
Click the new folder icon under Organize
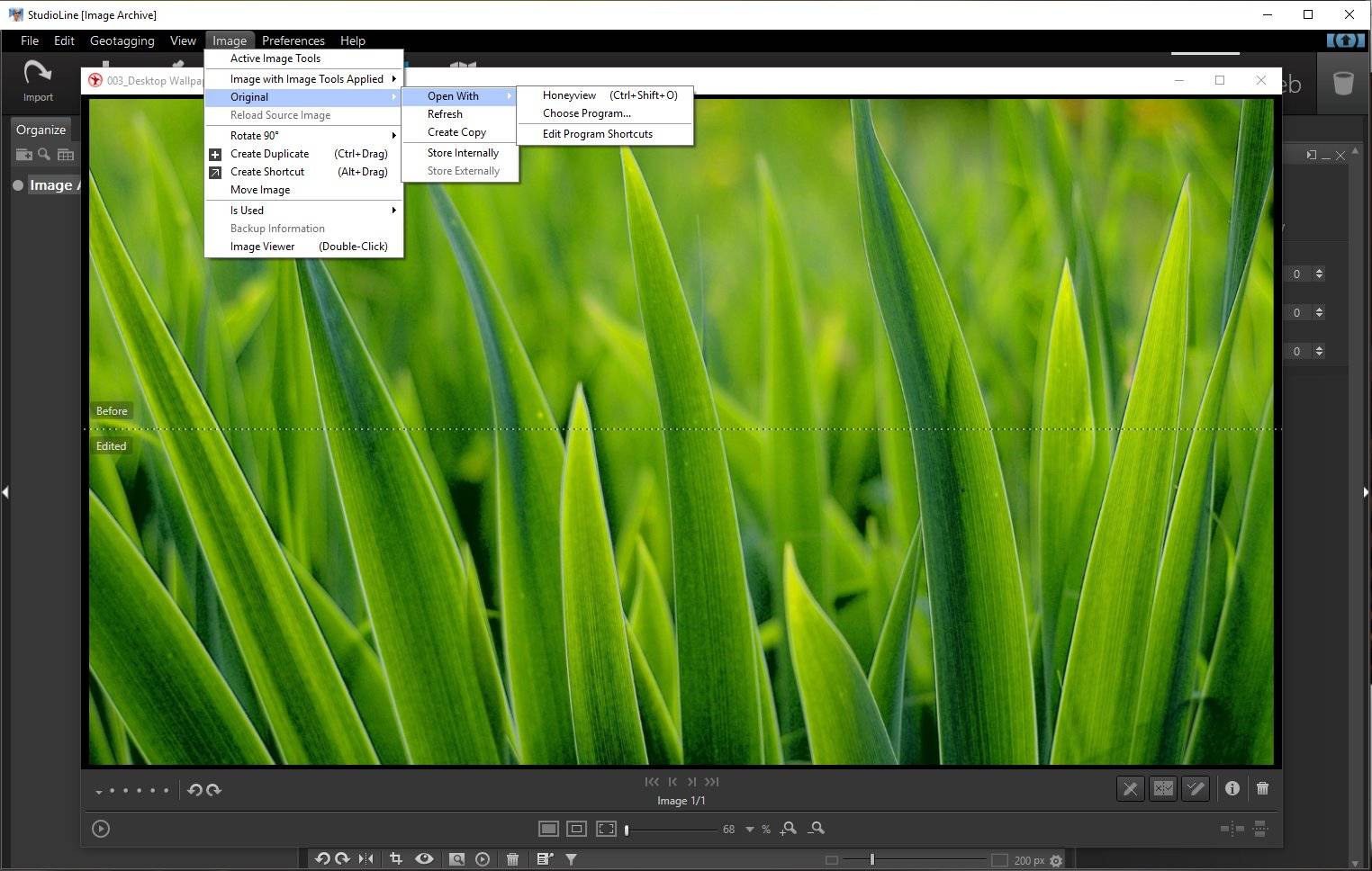pyautogui.click(x=24, y=155)
